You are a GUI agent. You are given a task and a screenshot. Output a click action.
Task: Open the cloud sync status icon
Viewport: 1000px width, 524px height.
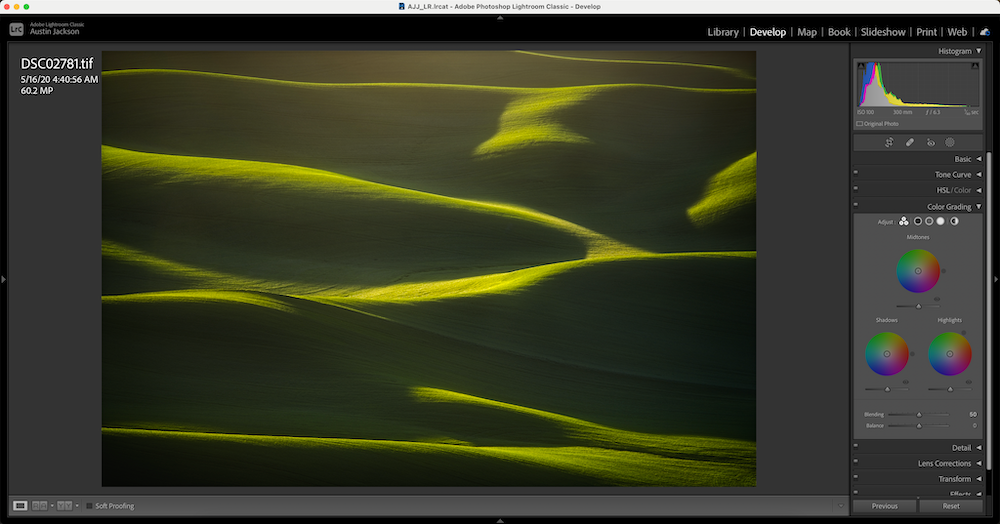pos(985,32)
